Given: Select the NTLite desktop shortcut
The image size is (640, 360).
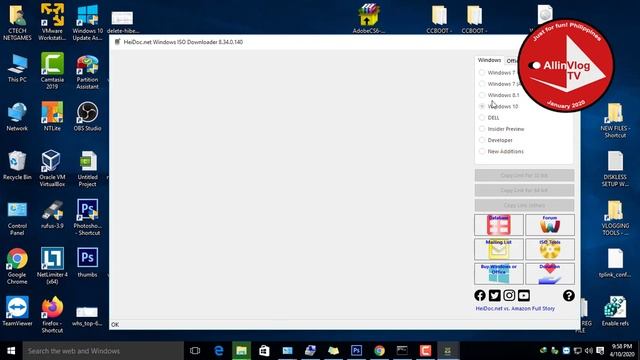Looking at the screenshot, I should (52, 117).
